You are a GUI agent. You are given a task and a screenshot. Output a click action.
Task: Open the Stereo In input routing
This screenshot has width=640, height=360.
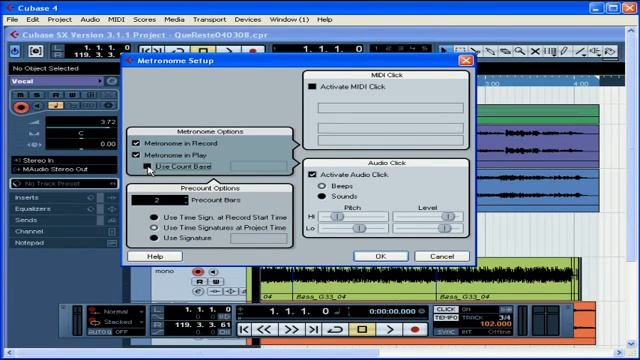tap(64, 160)
